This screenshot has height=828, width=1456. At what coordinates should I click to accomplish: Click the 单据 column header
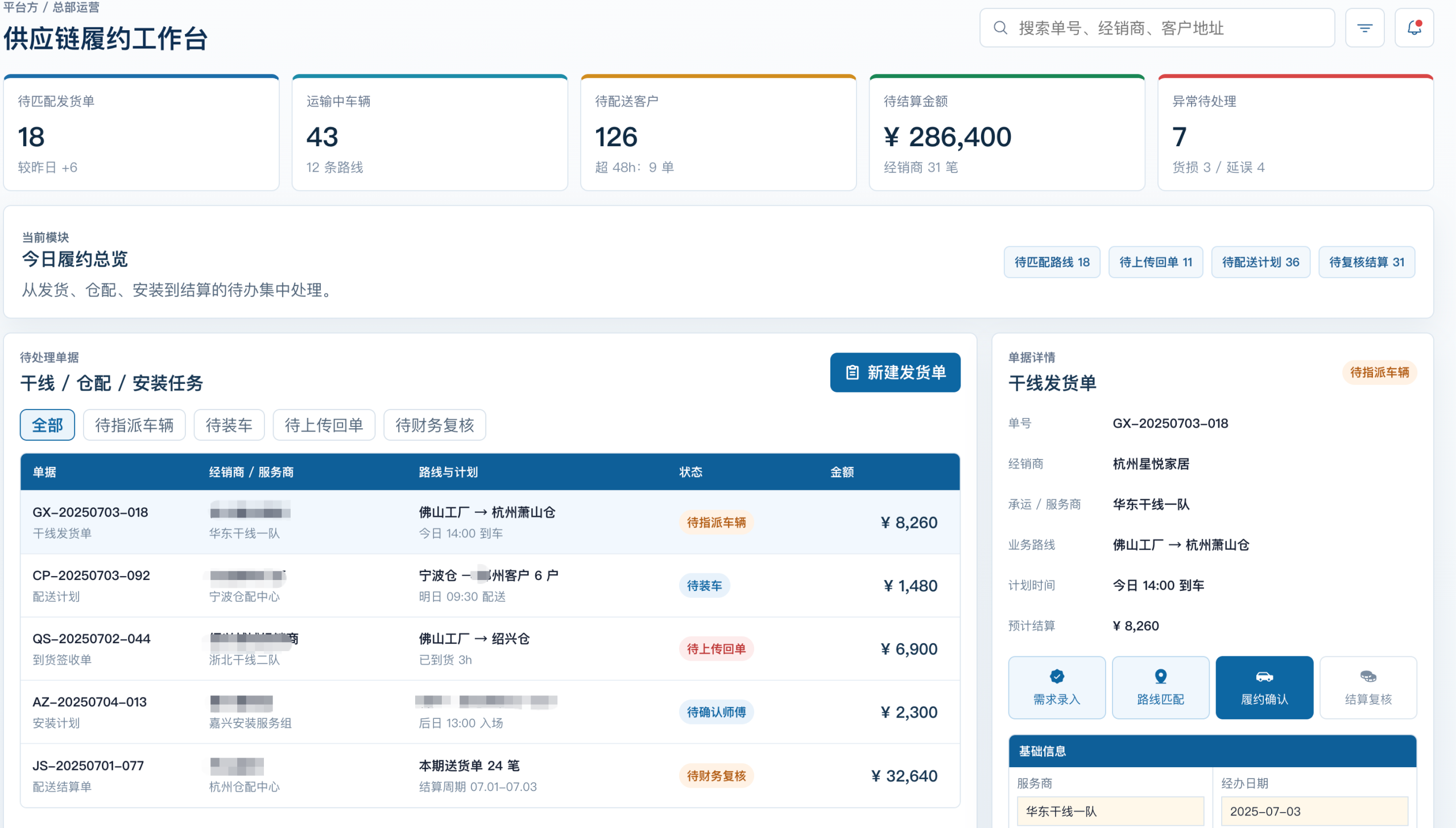tap(44, 472)
